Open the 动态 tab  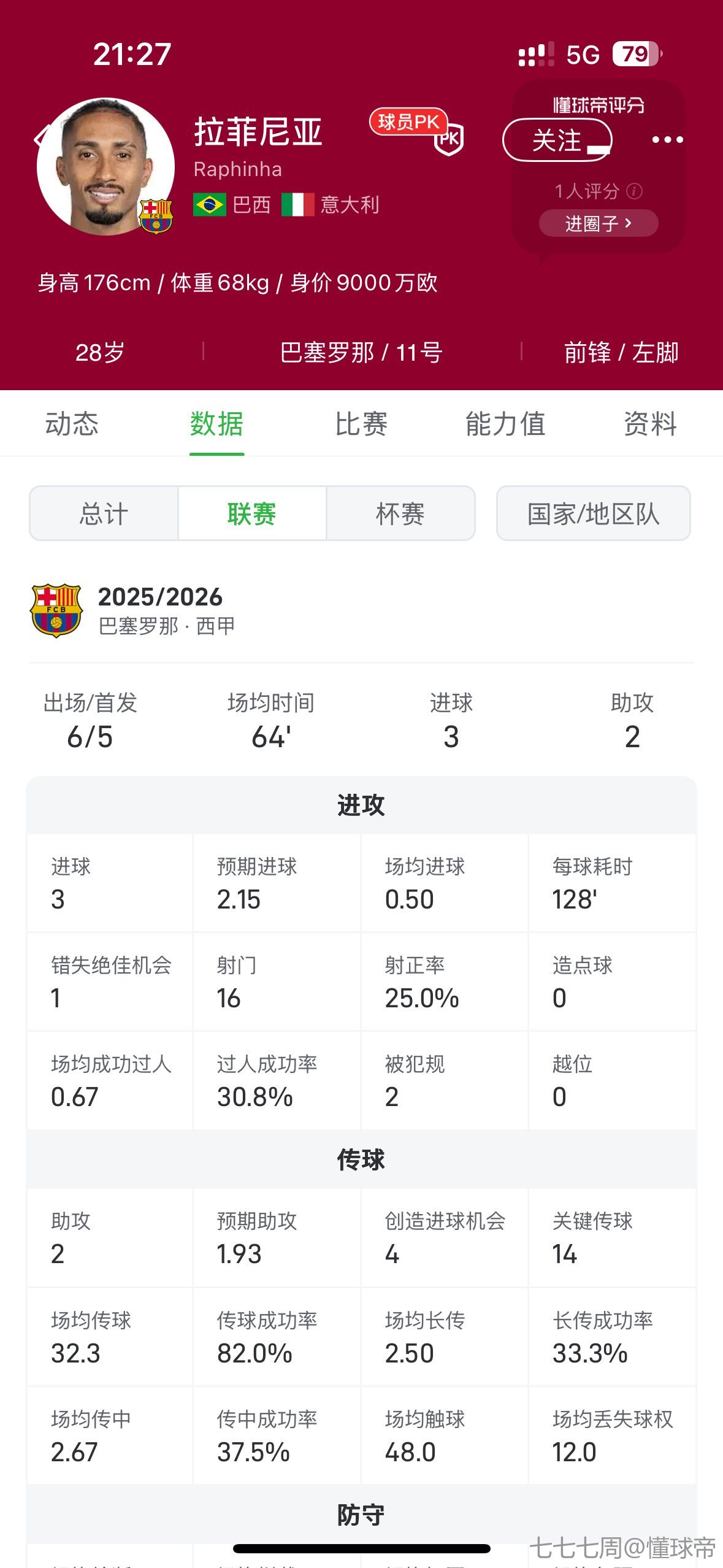[72, 424]
